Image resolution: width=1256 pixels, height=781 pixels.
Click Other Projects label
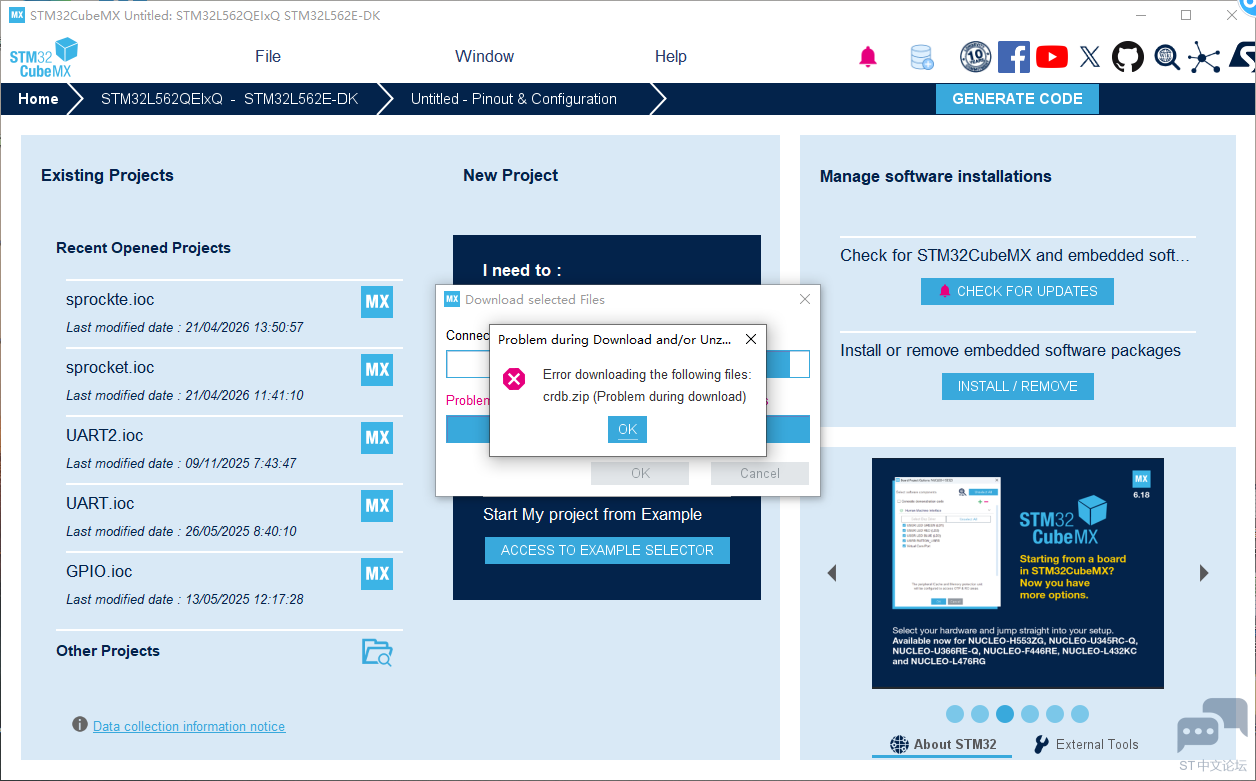[108, 650]
